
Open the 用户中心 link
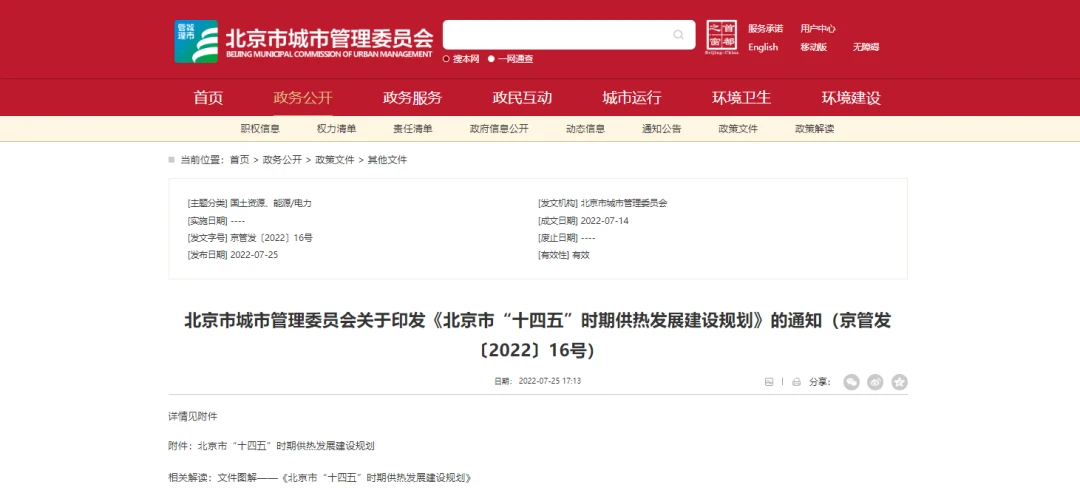(x=818, y=29)
